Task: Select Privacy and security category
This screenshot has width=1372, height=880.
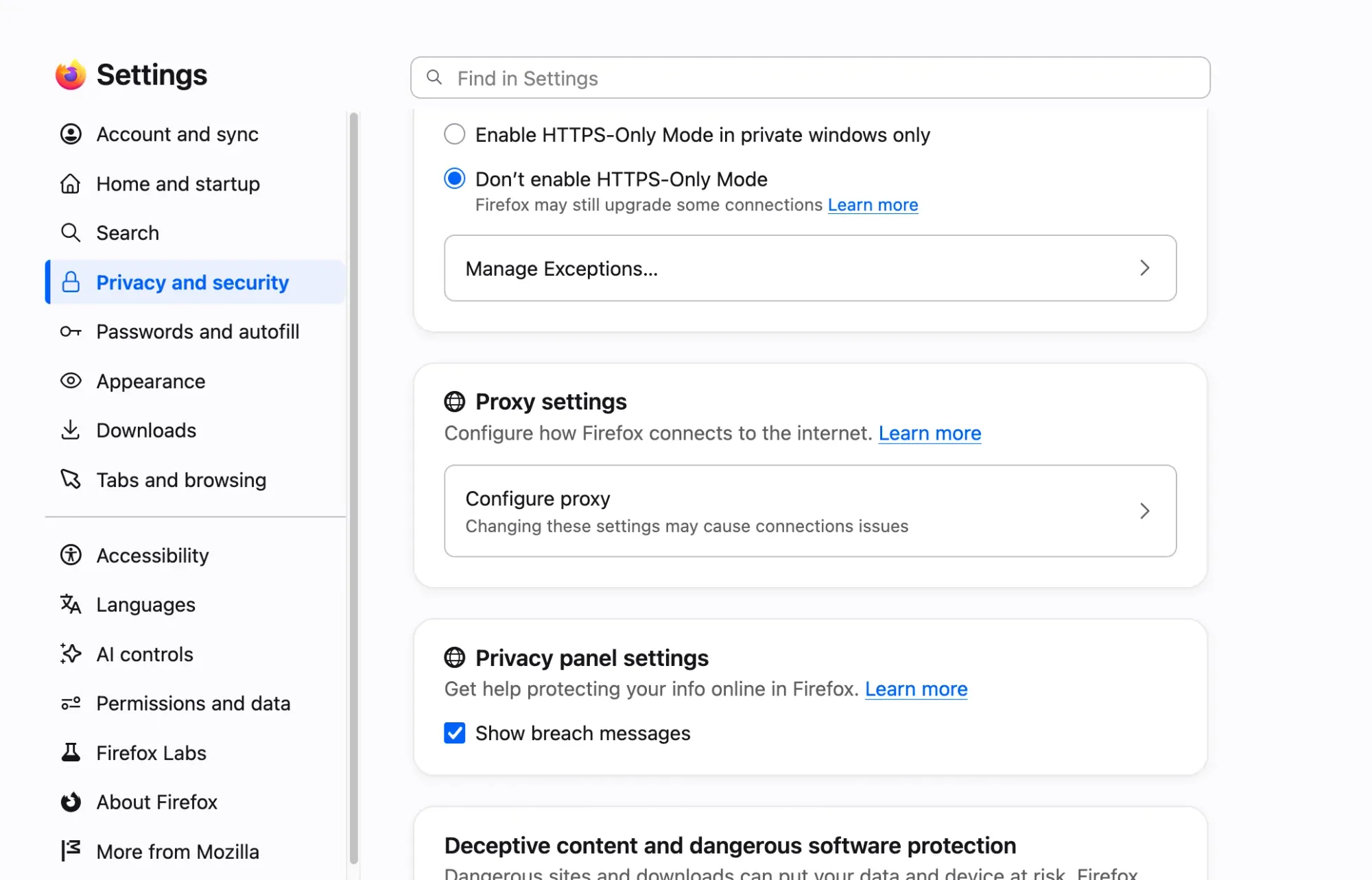Action: click(196, 282)
